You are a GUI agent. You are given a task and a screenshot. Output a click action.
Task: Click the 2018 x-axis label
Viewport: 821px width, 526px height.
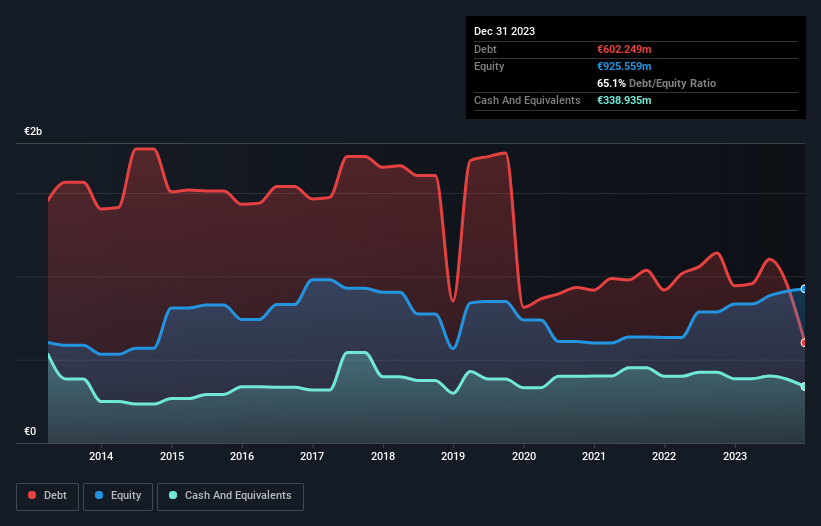(x=383, y=456)
